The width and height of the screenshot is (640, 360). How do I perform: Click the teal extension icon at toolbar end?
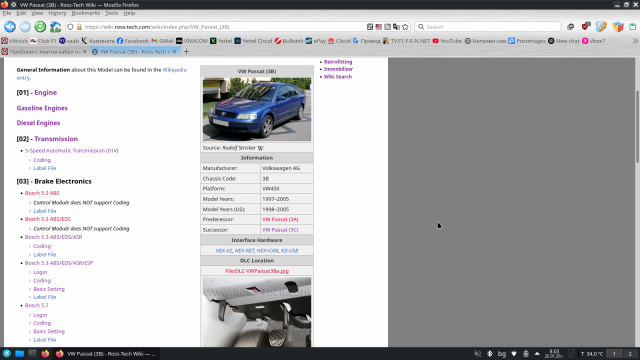pos(633,27)
